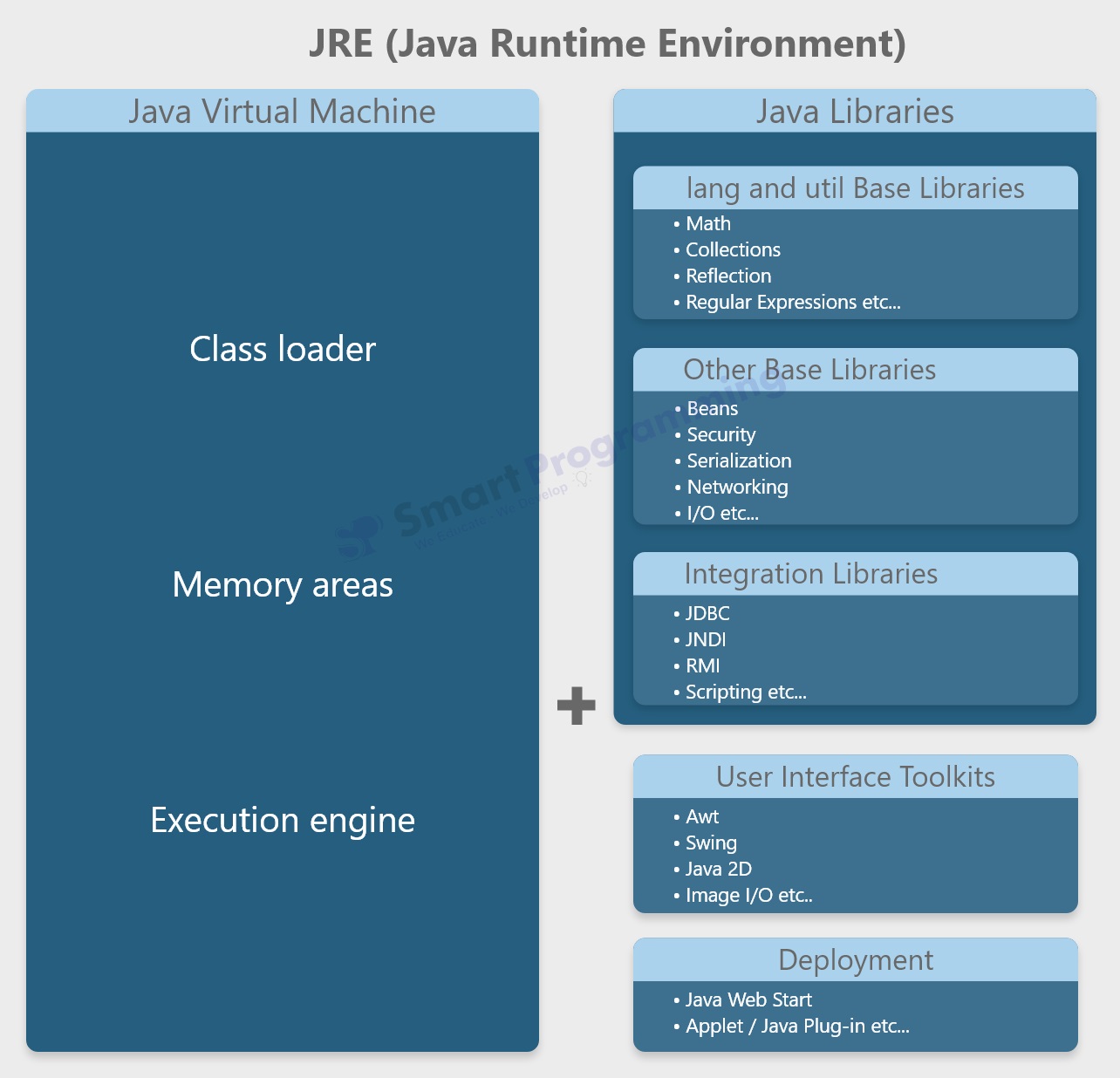Select the Swing bullet item

point(706,843)
